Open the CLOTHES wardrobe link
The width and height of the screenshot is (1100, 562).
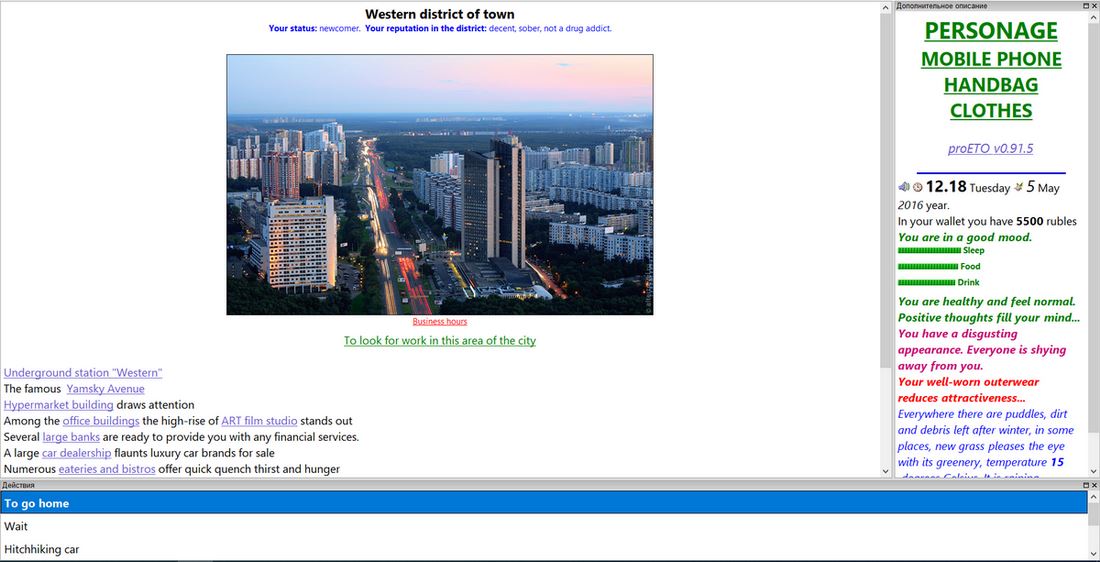990,111
